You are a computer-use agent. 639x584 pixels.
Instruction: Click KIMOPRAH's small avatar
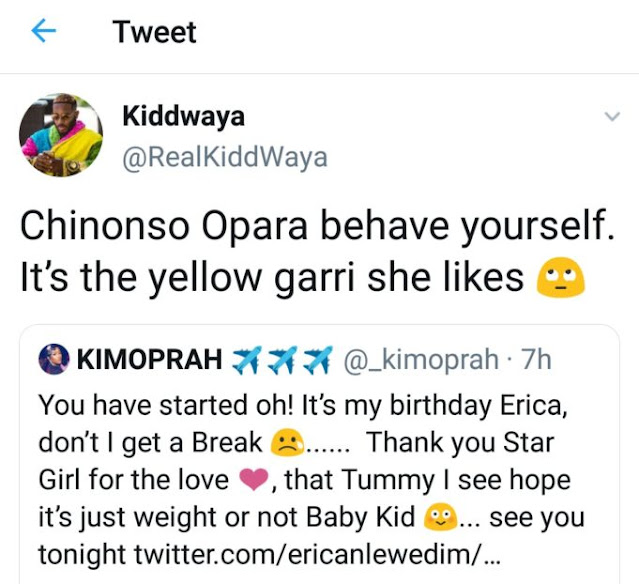coord(54,359)
